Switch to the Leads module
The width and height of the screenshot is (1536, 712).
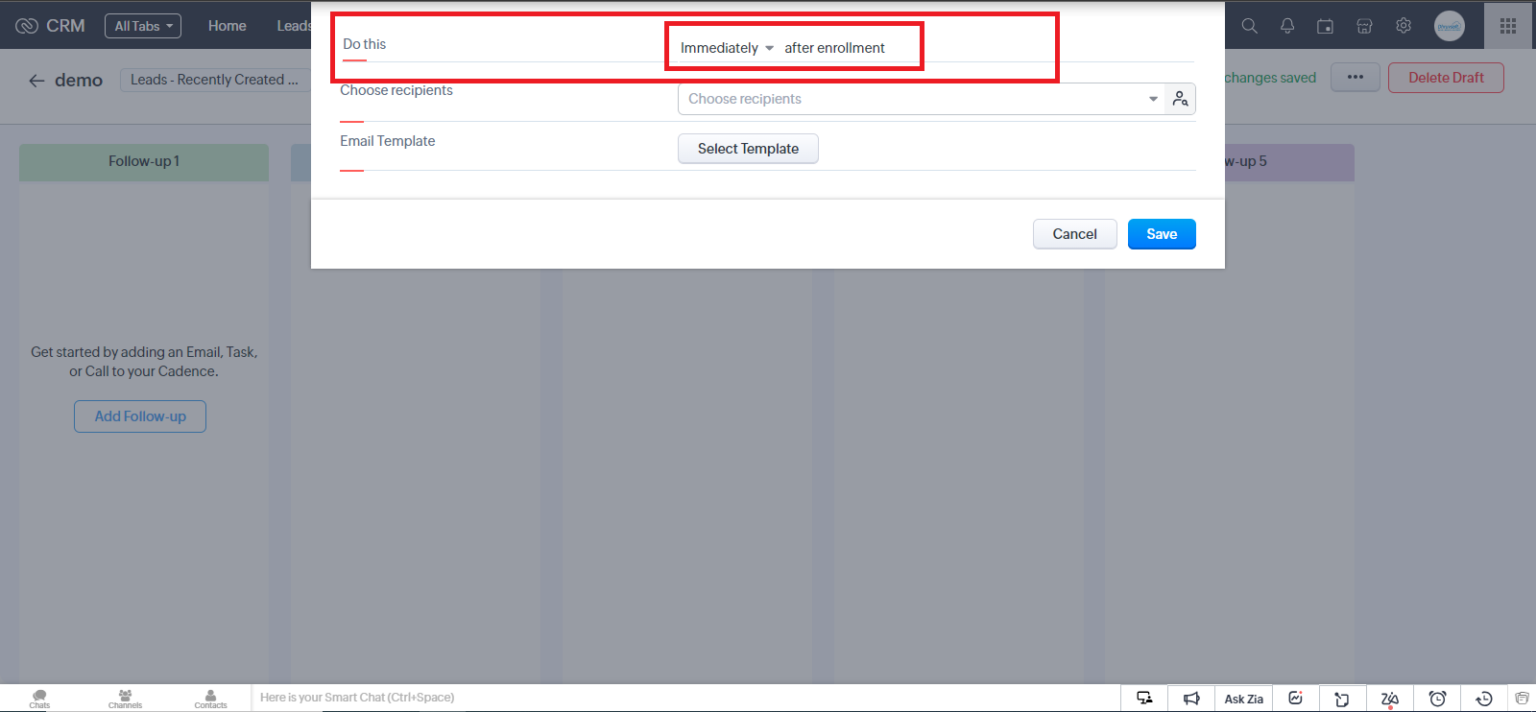point(293,25)
